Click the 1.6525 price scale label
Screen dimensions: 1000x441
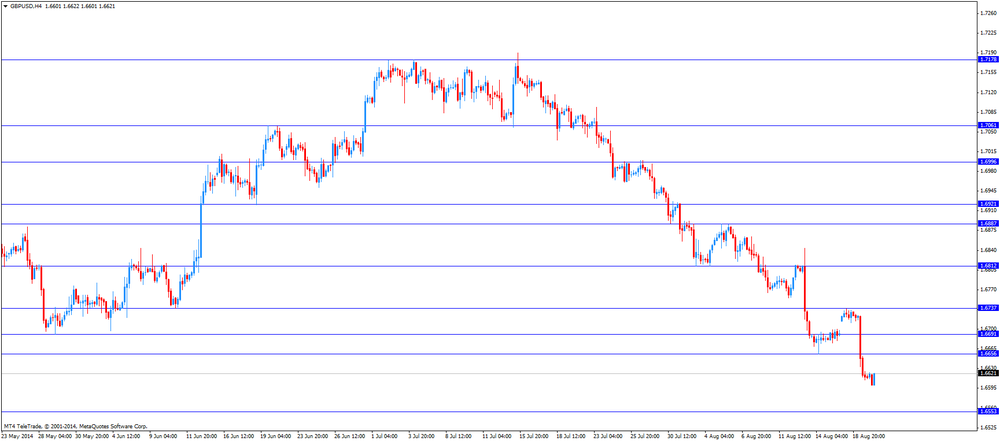[989, 427]
